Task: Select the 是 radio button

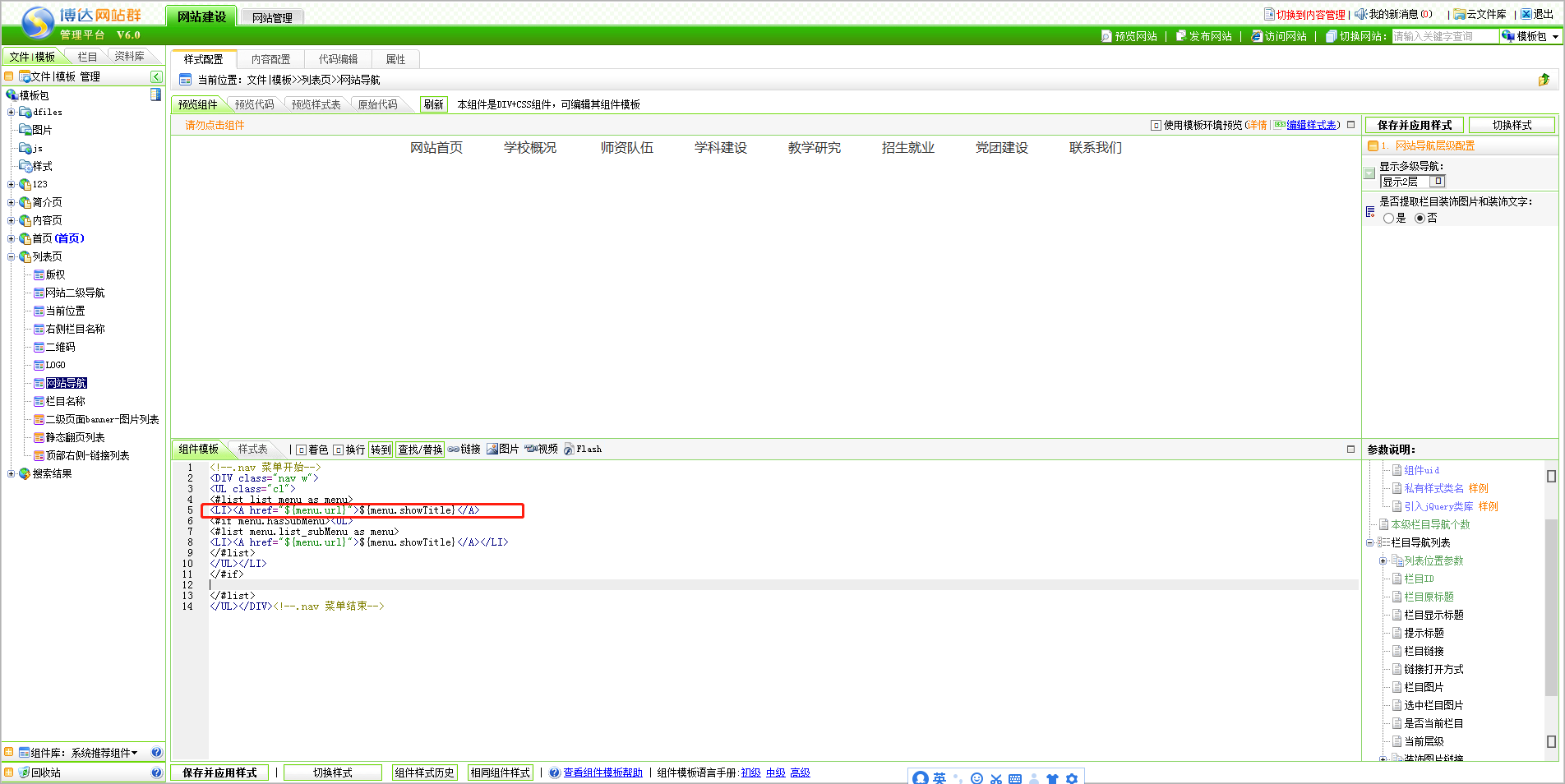Action: pos(1388,219)
